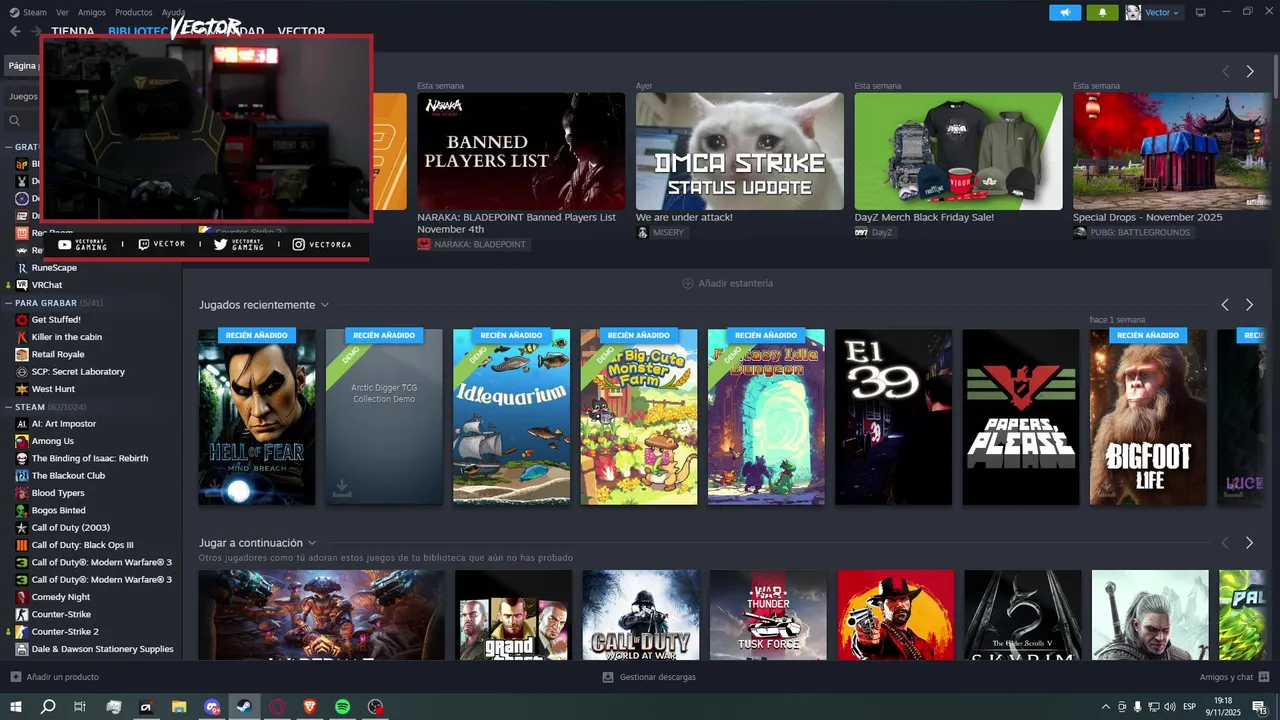
Task: Show hidden system tray icons chevron
Action: [x=1106, y=707]
